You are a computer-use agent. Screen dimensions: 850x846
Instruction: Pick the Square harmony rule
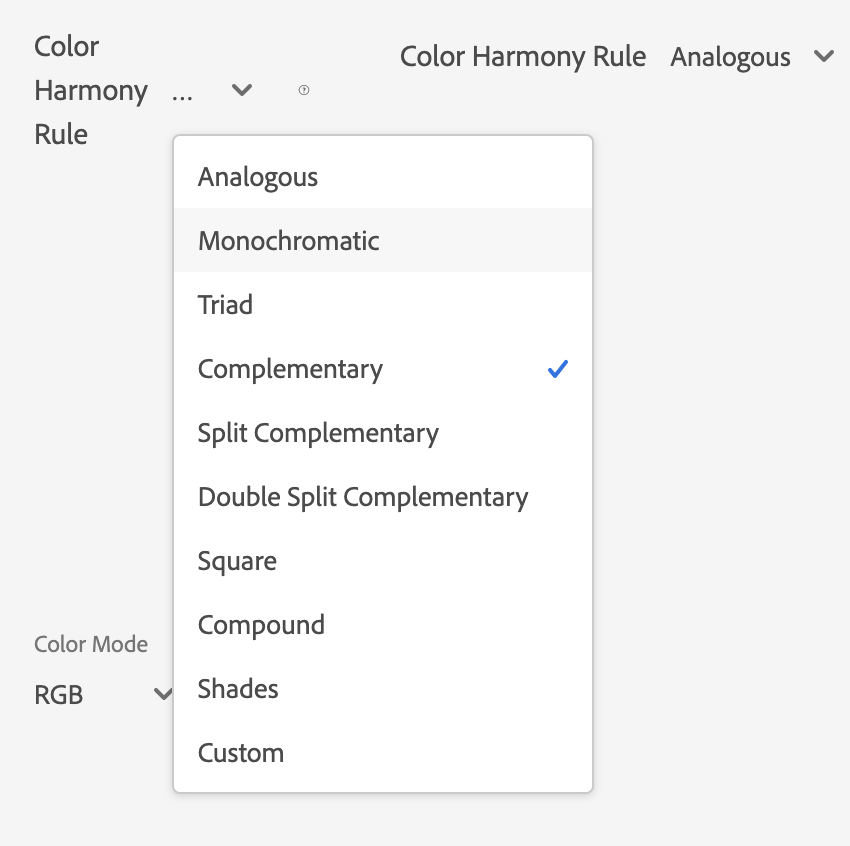(x=237, y=561)
